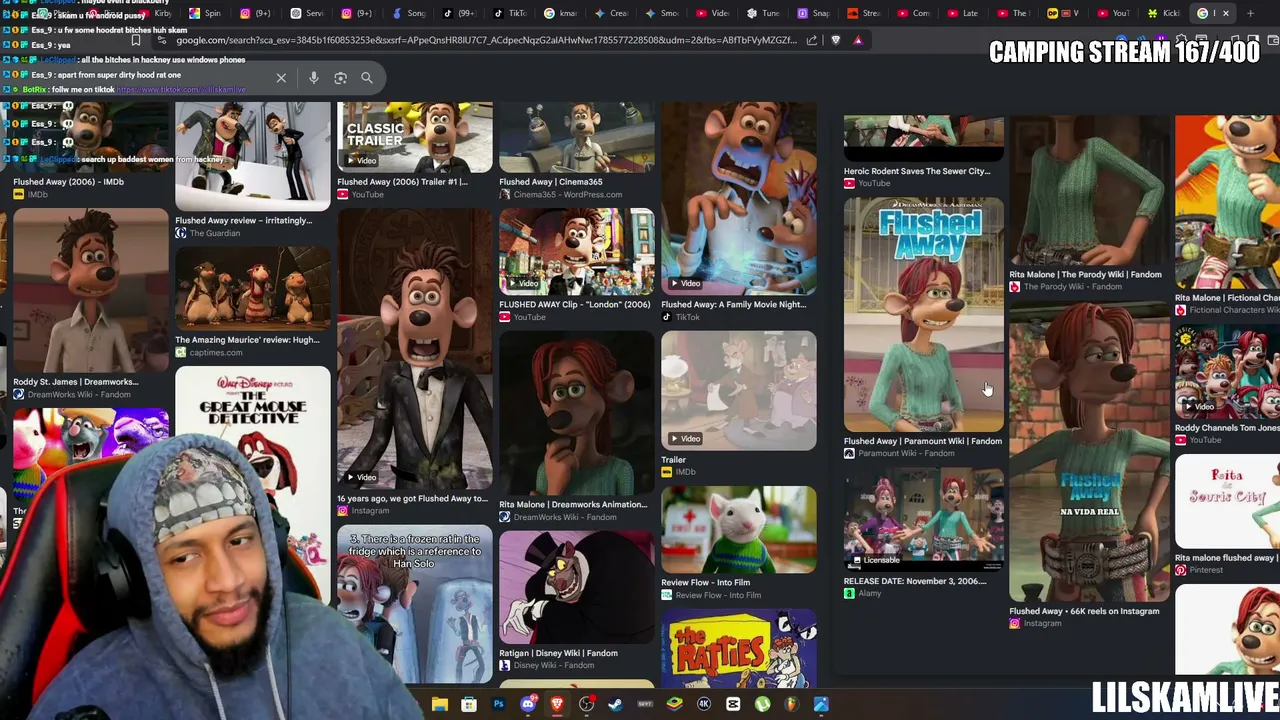This screenshot has height=720, width=1280.
Task: Switch to the Spin browser tab
Action: tap(205, 13)
